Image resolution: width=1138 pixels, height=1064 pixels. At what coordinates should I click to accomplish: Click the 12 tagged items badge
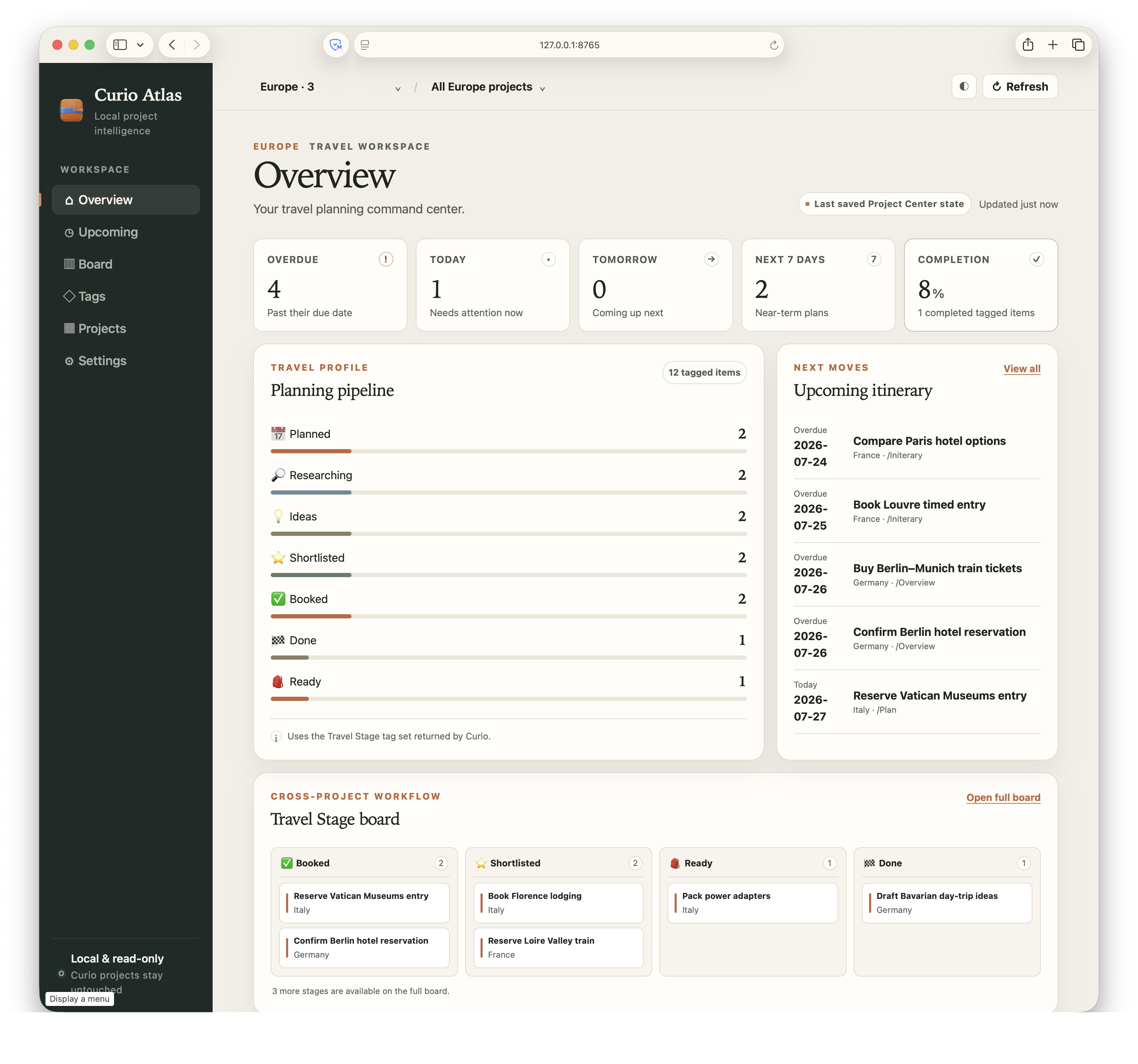pos(704,372)
